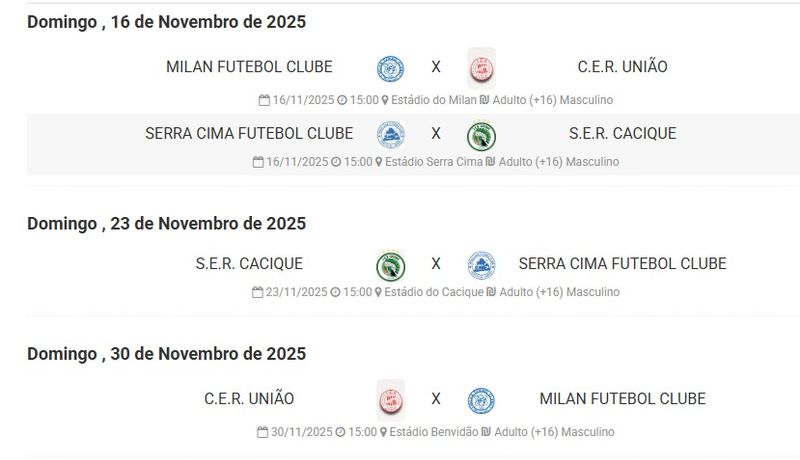This screenshot has width=800, height=460.
Task: Click Domingo, 30 de Novembro de 2025 heading
Action: 166,354
